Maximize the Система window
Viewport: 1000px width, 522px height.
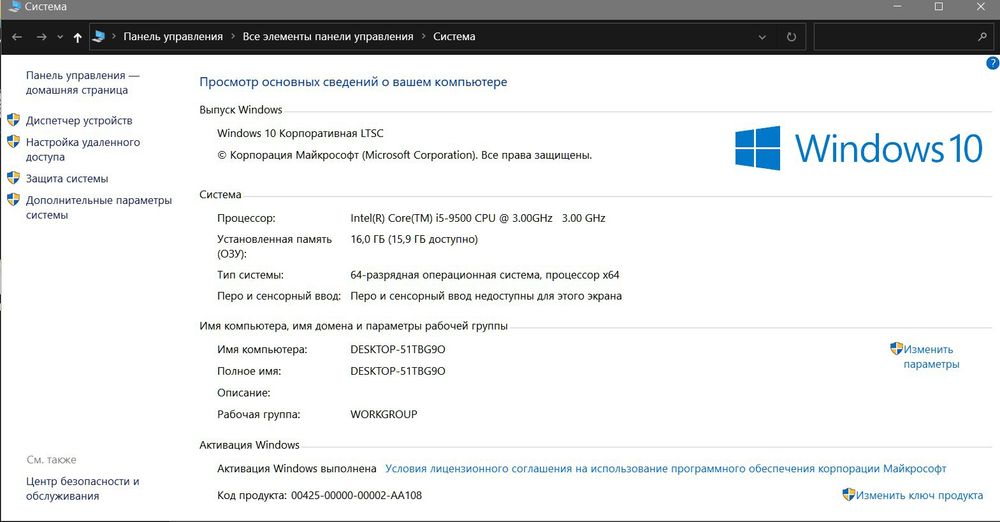[939, 6]
